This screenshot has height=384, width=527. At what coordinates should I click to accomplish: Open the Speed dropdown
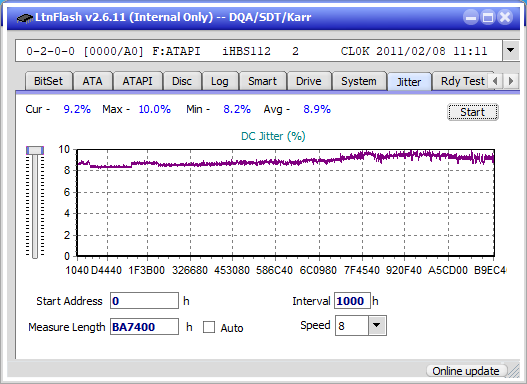click(377, 325)
